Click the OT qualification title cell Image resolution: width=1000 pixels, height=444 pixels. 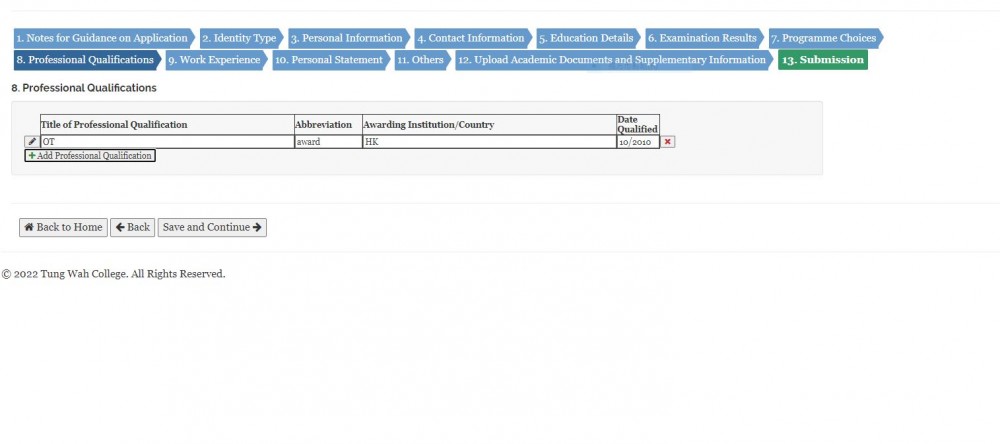click(166, 142)
